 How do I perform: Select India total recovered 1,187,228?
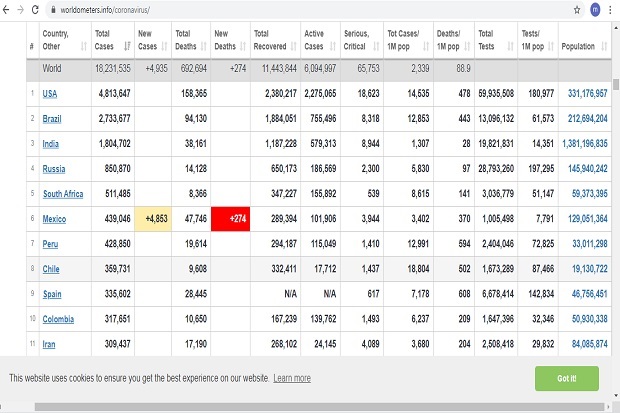click(275, 144)
